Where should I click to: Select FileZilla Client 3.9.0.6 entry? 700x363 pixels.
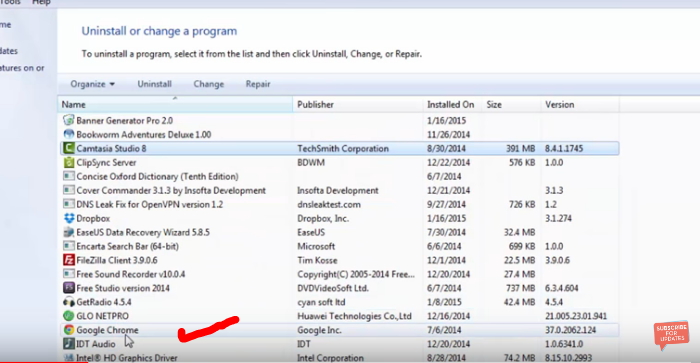tap(117, 260)
